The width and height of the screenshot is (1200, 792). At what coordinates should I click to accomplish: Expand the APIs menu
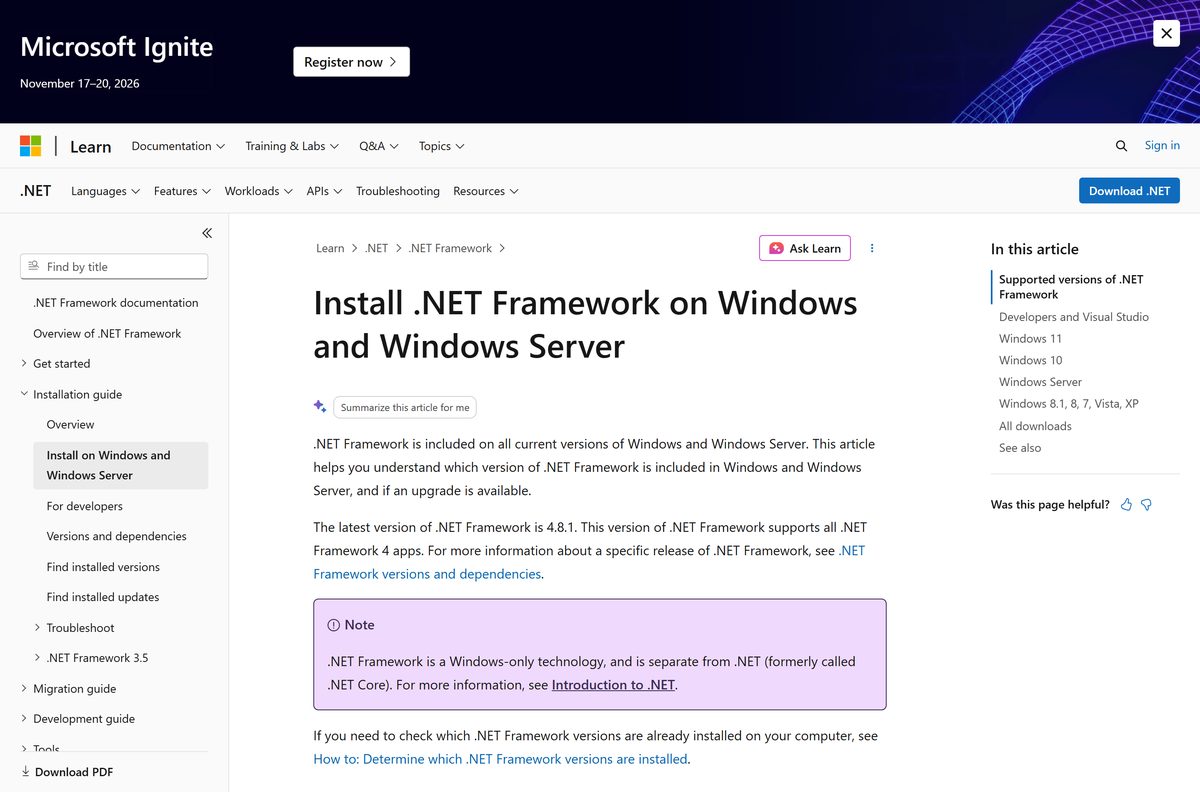tap(324, 191)
